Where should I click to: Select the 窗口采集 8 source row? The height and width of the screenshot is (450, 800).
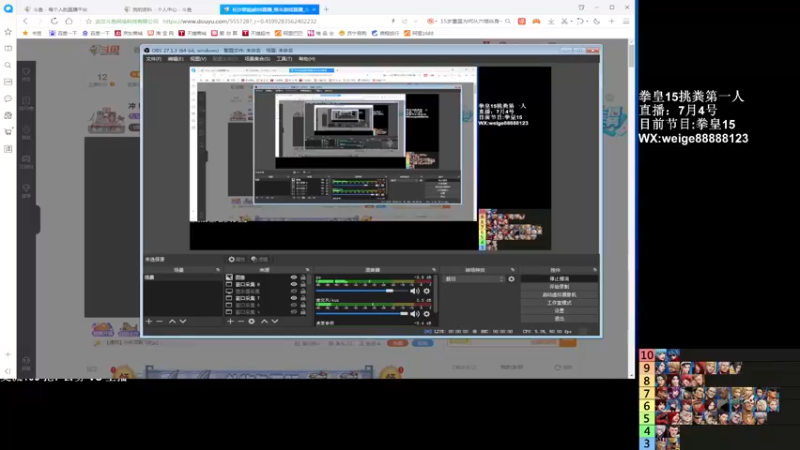266,284
